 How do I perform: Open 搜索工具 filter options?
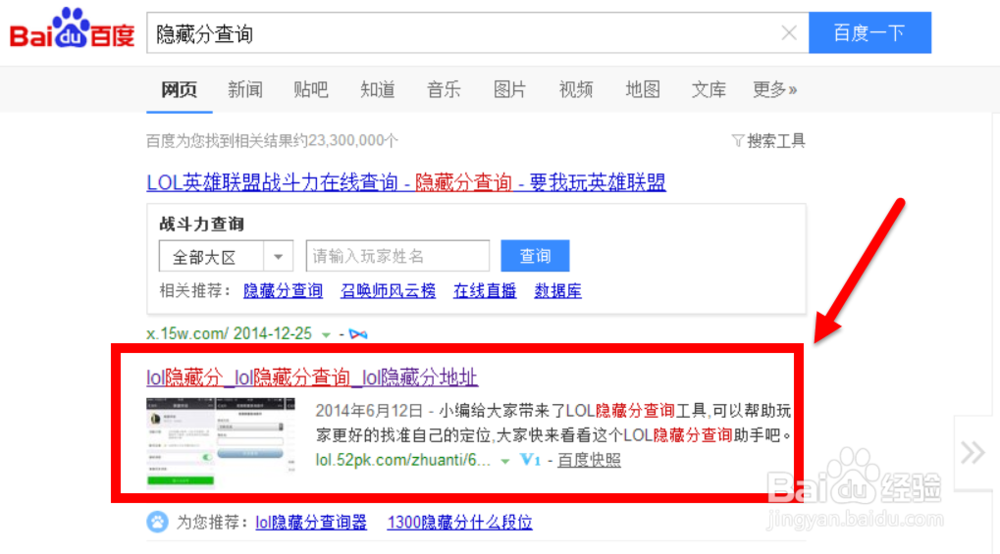768,140
